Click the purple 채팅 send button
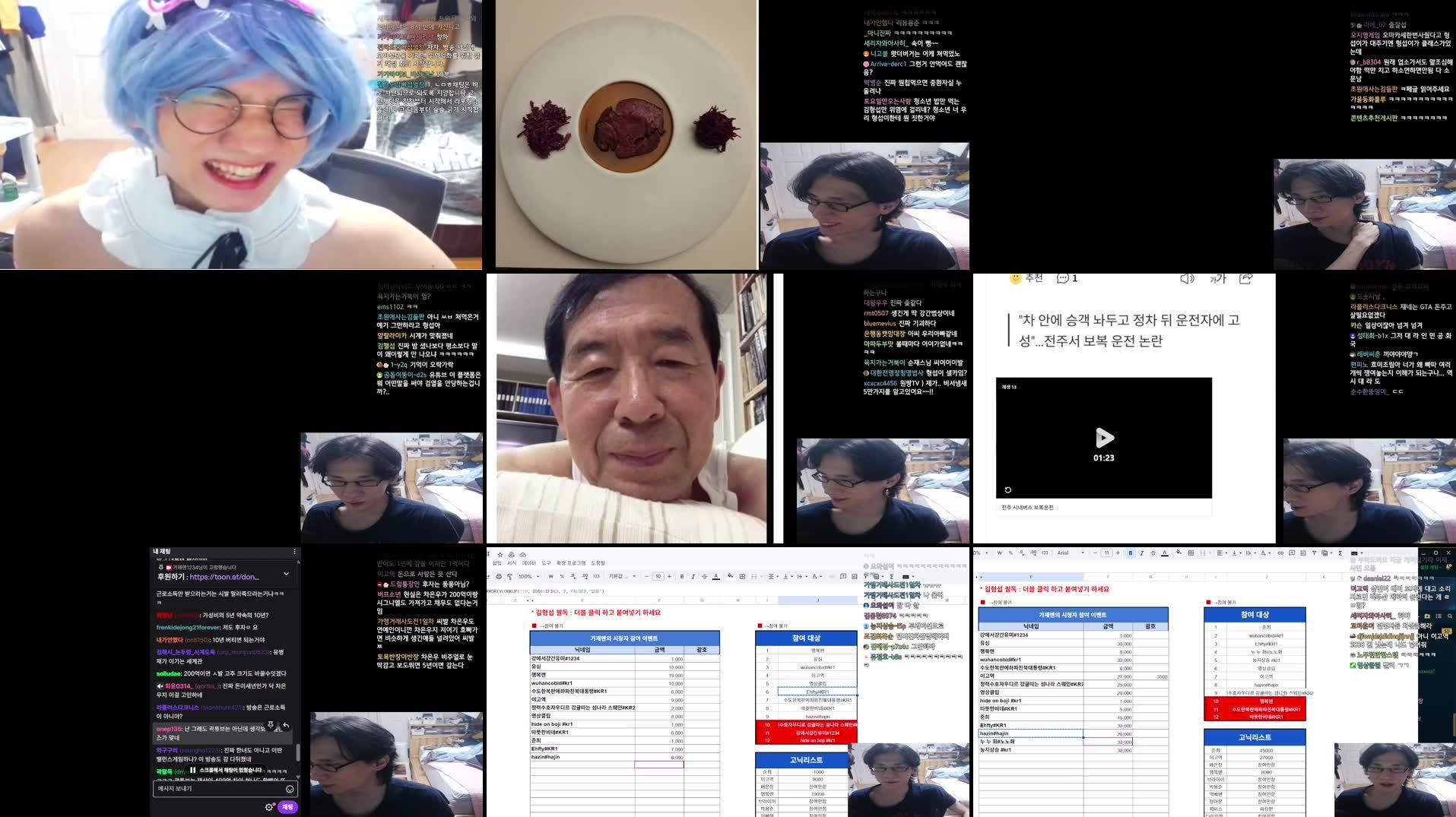Screen dimensions: 1456x817 pos(287,807)
